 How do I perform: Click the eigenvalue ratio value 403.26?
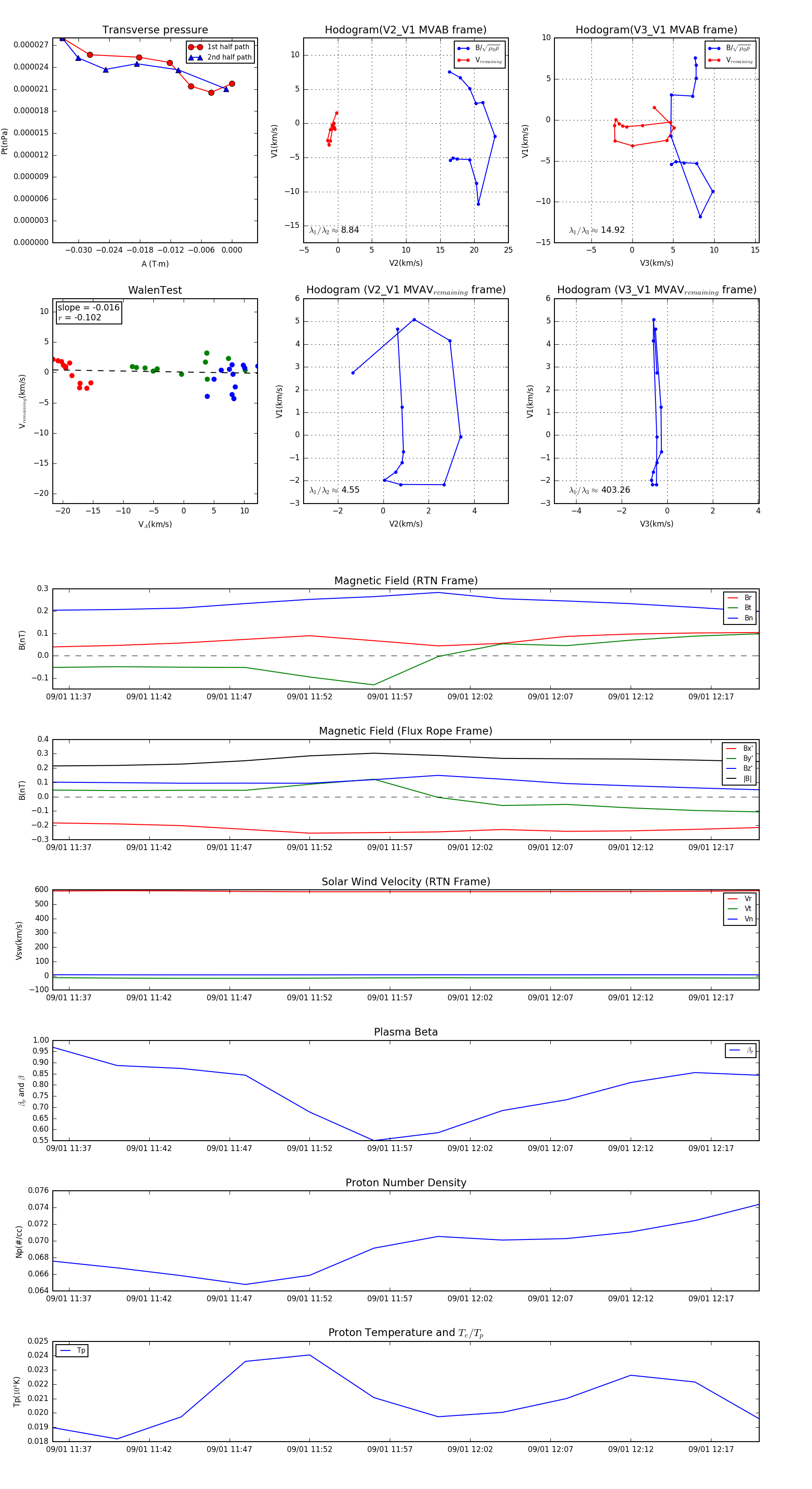coord(615,490)
